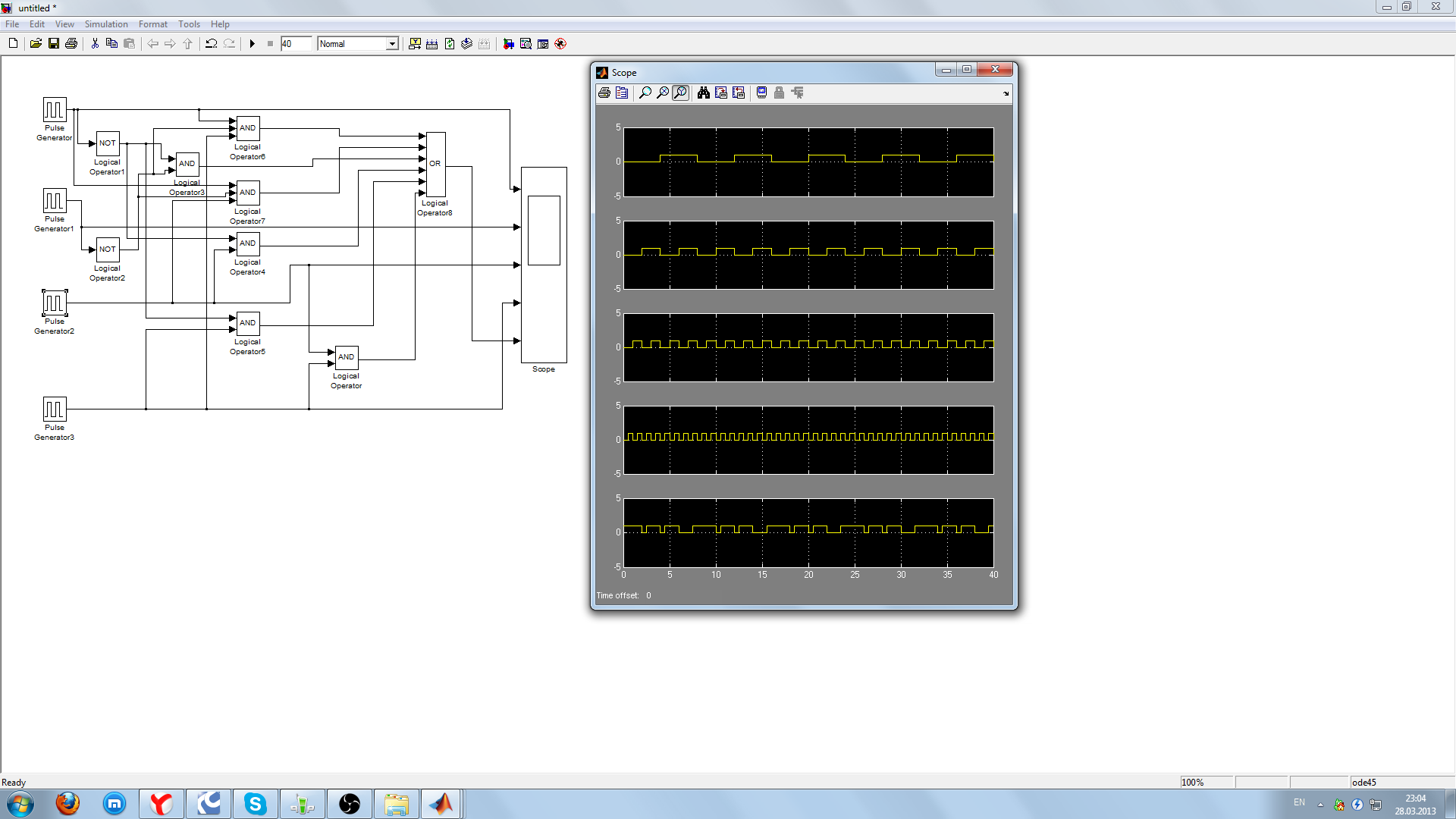Screen dimensions: 1456x819
Task: Open the signal selector icon in Scope toolbar
Action: [x=797, y=93]
